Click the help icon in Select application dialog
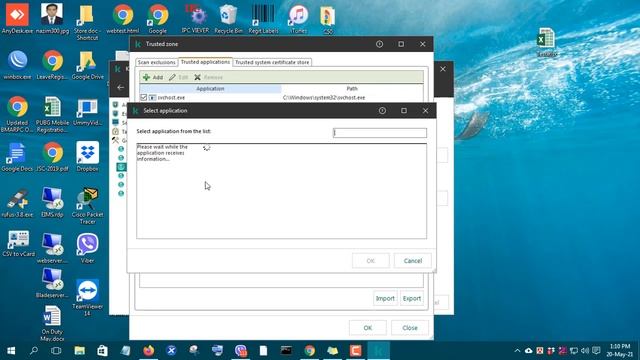This screenshot has width=640, height=360. click(x=382, y=111)
